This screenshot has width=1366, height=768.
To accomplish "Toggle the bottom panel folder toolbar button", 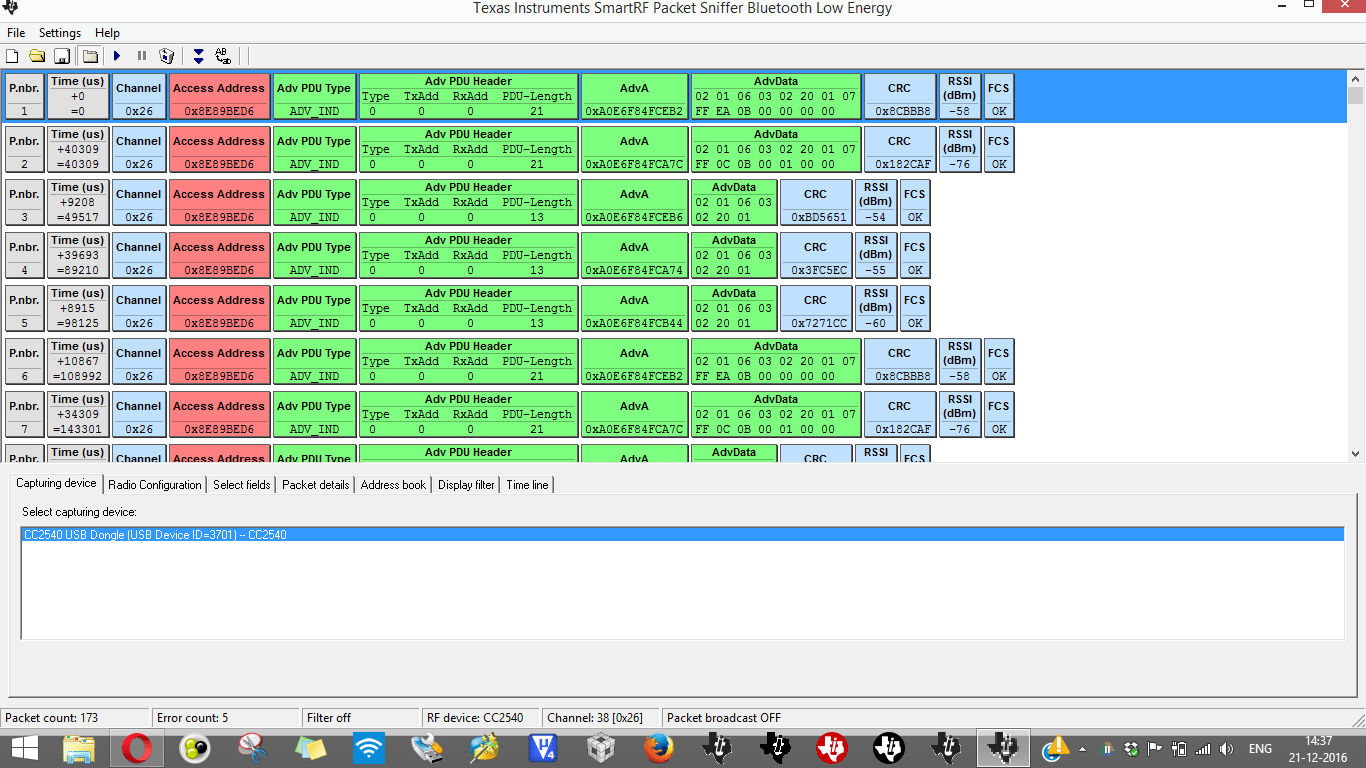I will click(x=90, y=56).
